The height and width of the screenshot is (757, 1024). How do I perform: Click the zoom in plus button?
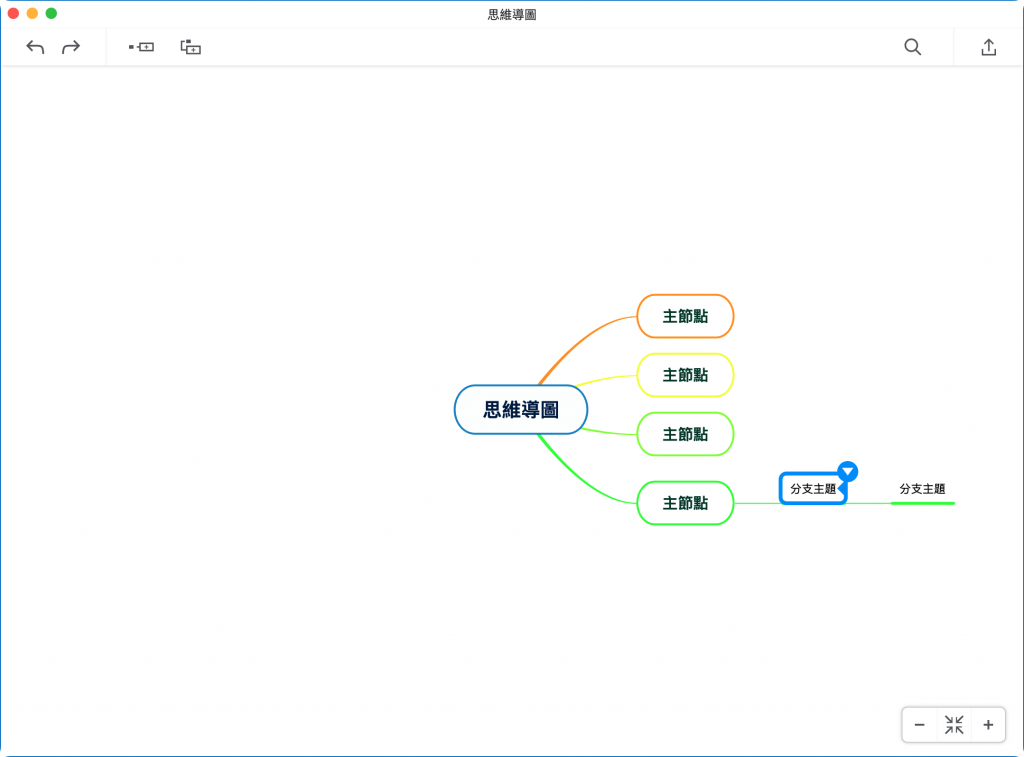tap(987, 724)
